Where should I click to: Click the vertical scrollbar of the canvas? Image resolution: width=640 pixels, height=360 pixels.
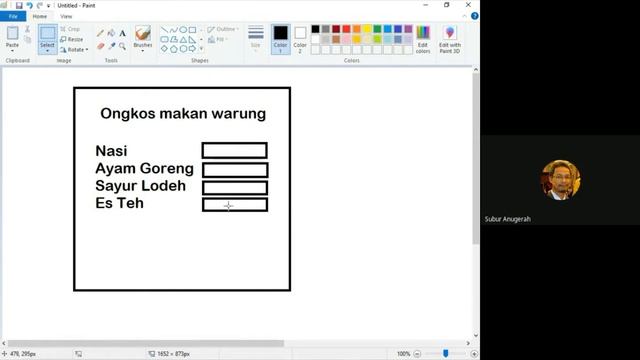pos(476,159)
